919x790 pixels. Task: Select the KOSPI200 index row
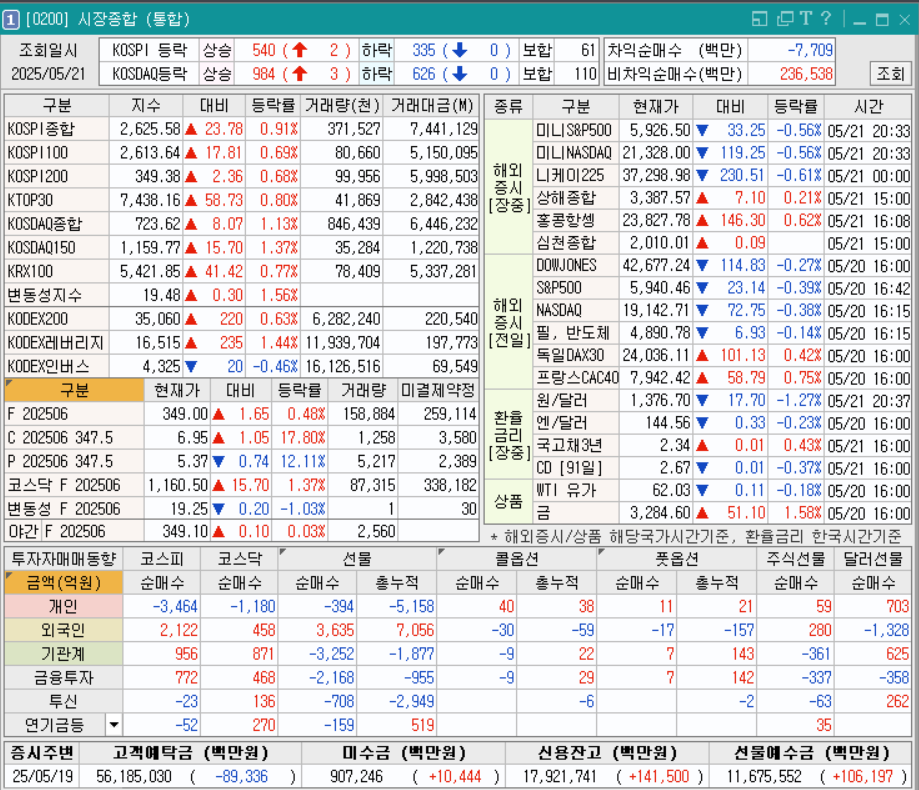click(x=241, y=176)
